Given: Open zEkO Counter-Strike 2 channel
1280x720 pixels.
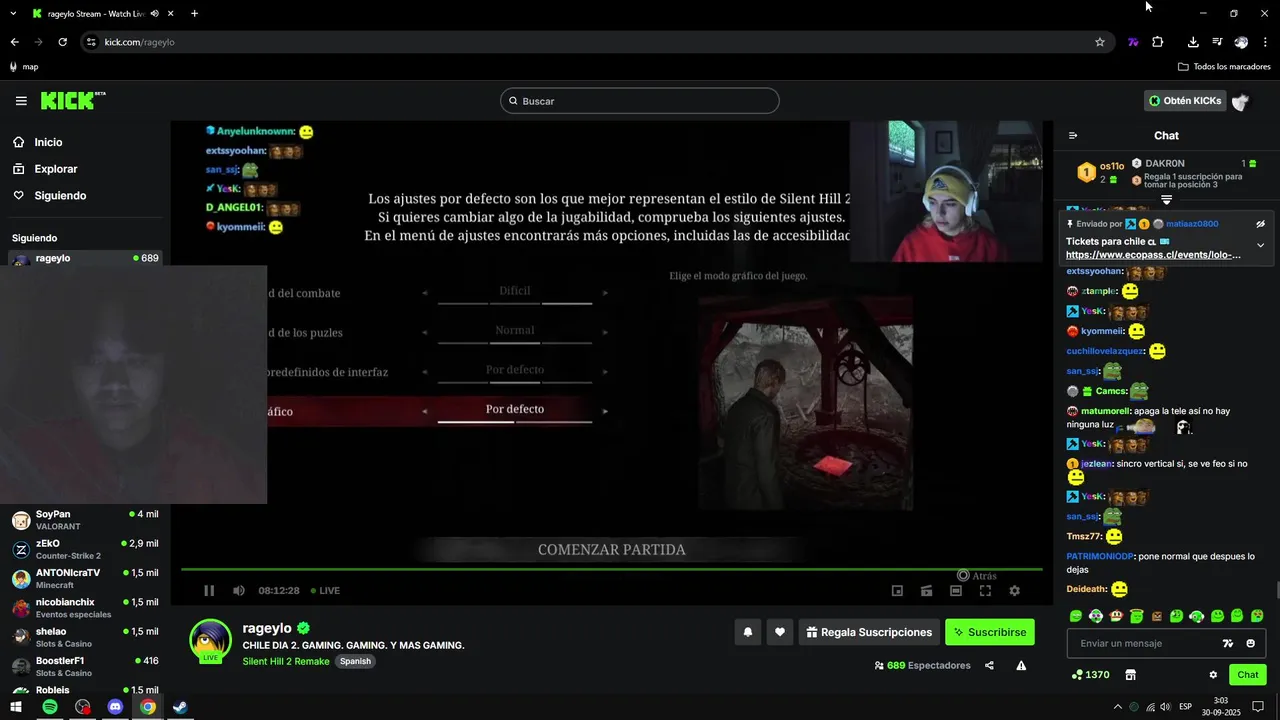Looking at the screenshot, I should point(85,549).
